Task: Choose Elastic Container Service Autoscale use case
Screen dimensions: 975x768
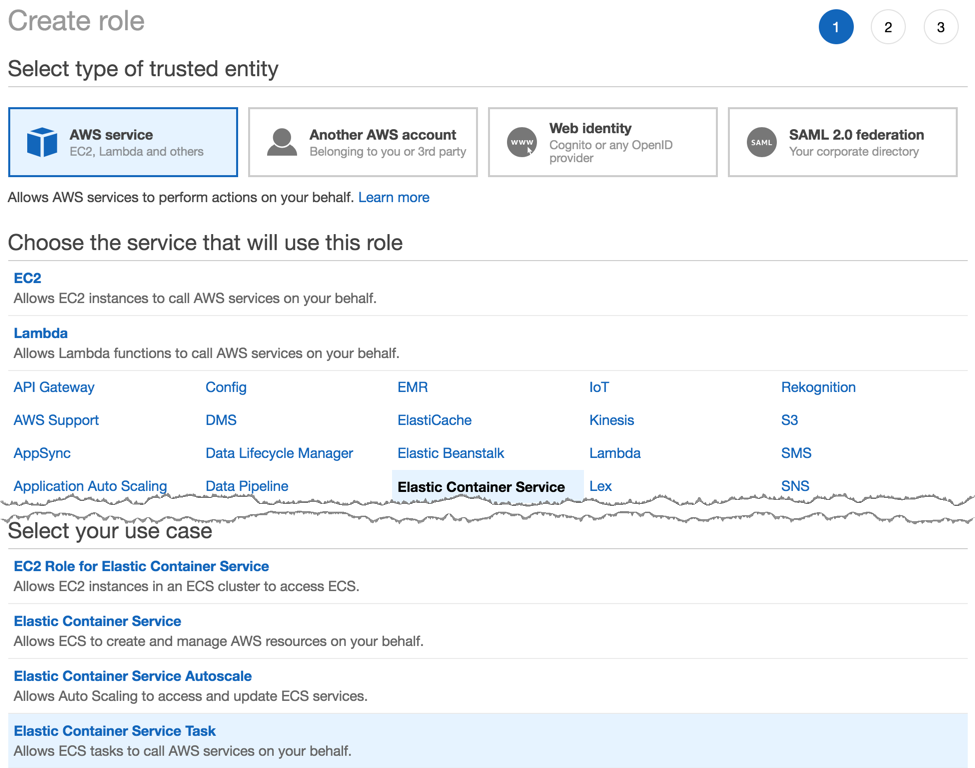Action: pyautogui.click(x=132, y=675)
